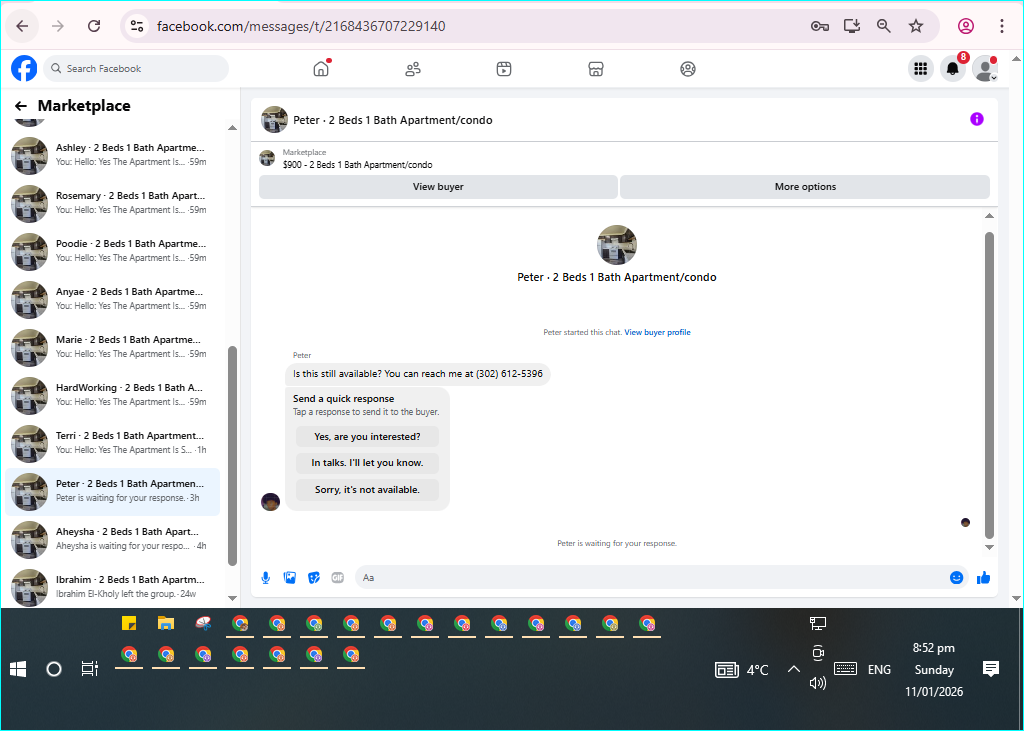Open Terri's conversation in the list
This screenshot has width=1024, height=731.
(x=112, y=444)
